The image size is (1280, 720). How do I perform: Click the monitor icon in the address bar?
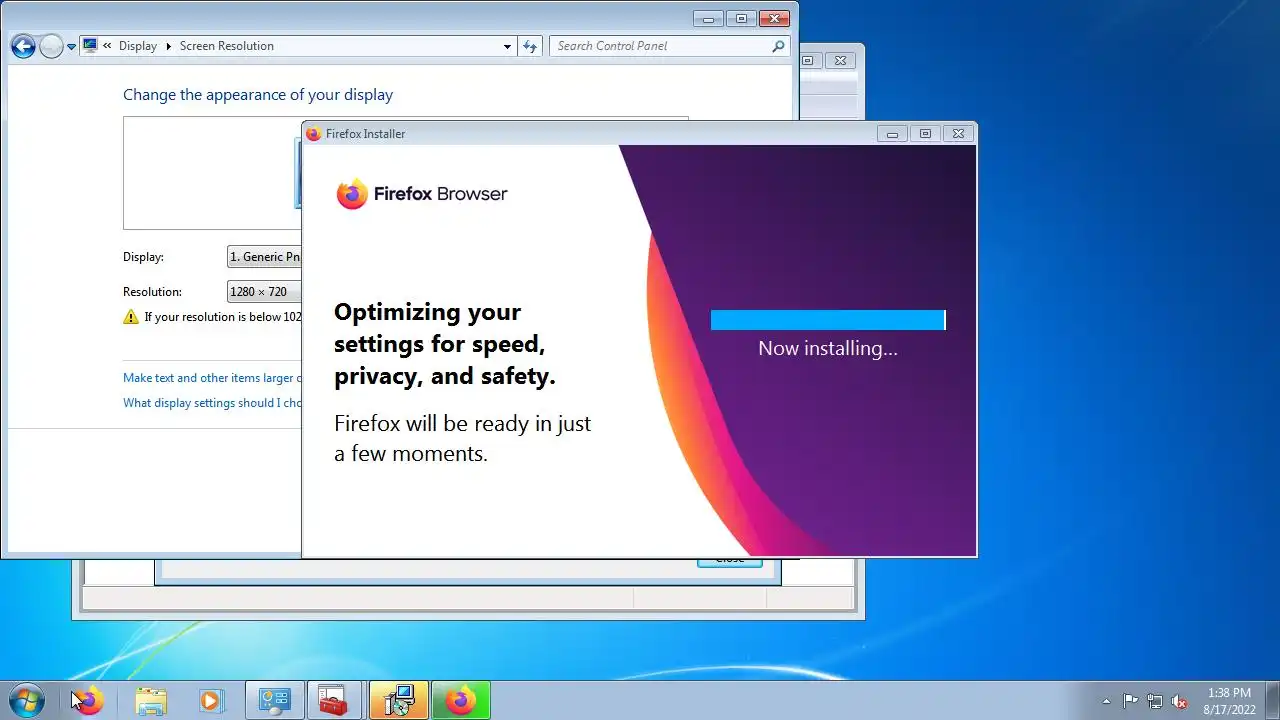tap(90, 45)
